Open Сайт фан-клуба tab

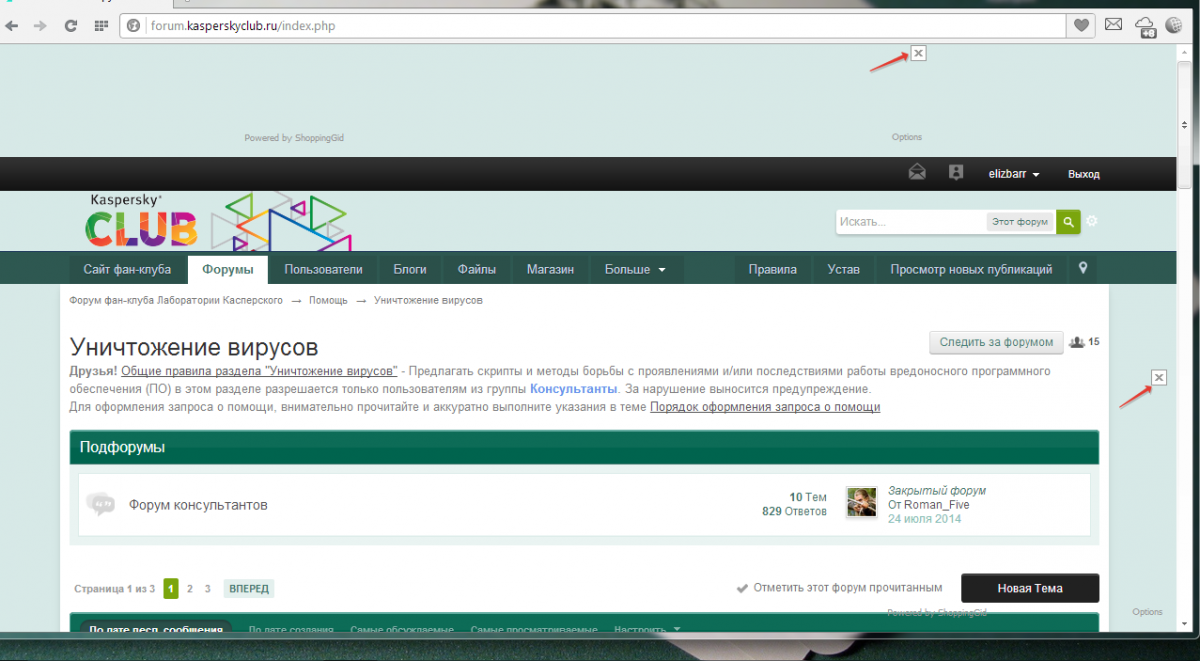pos(127,269)
